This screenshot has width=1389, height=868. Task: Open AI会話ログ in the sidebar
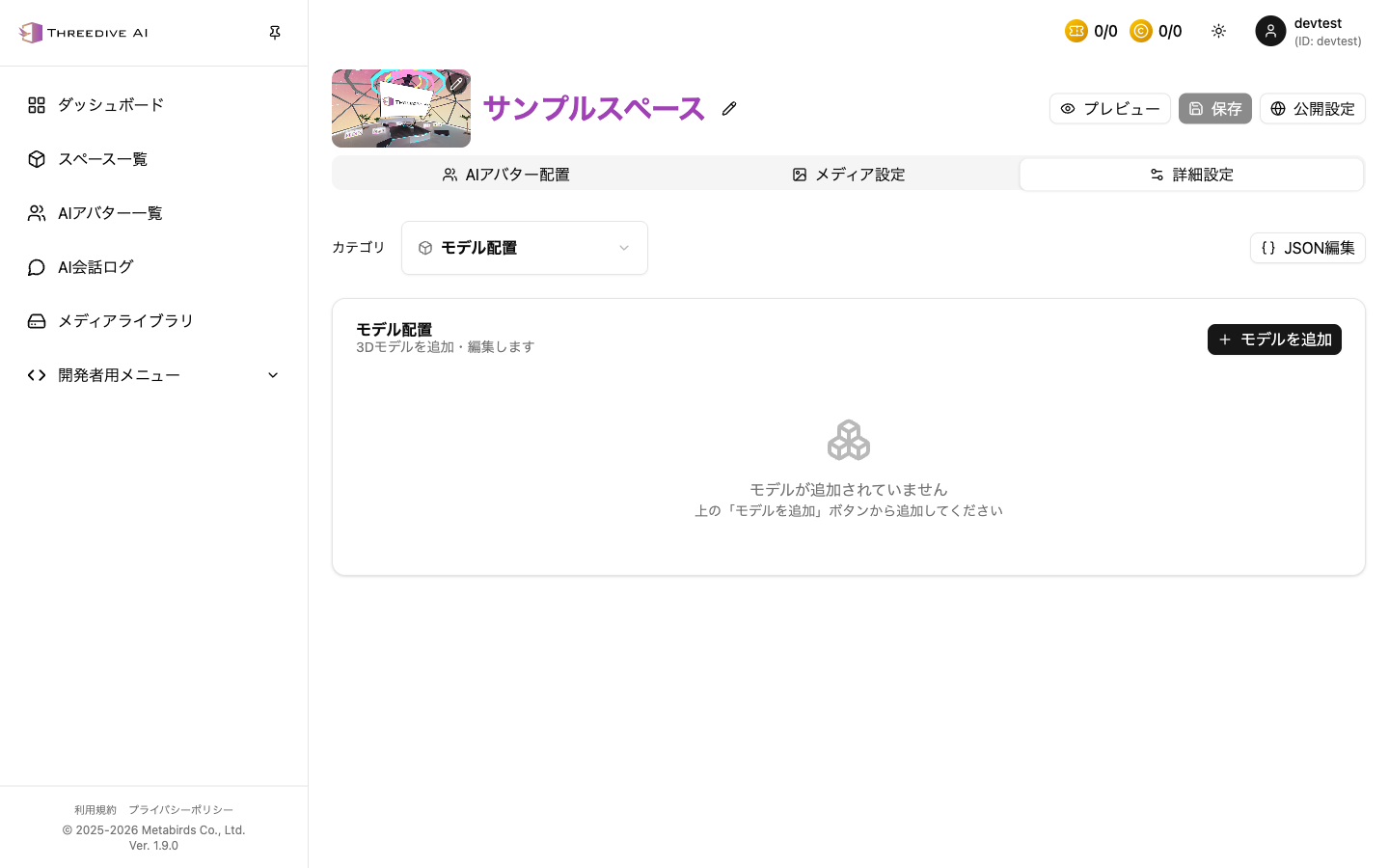click(154, 267)
